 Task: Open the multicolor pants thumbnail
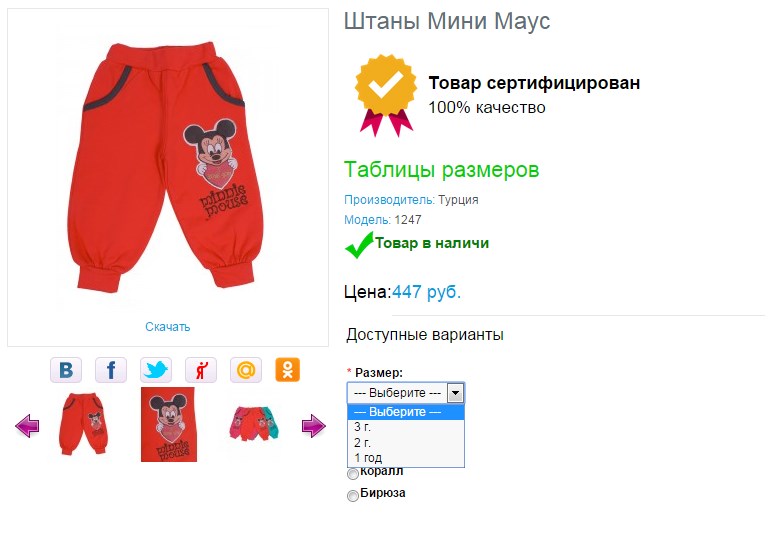pyautogui.click(x=254, y=423)
